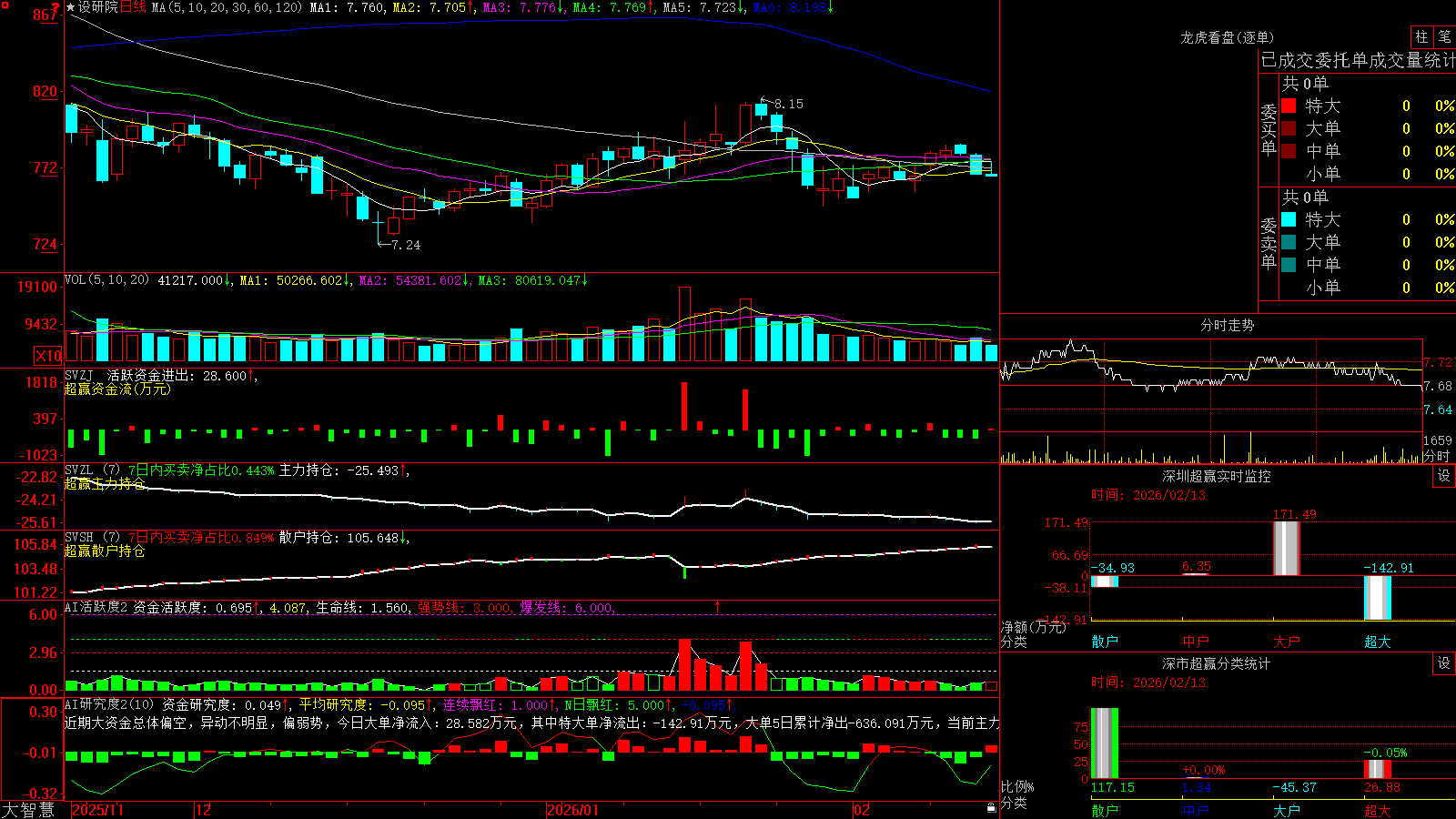Click the red question mark icon beside 867
The height and width of the screenshot is (819, 1456).
(x=56, y=9)
